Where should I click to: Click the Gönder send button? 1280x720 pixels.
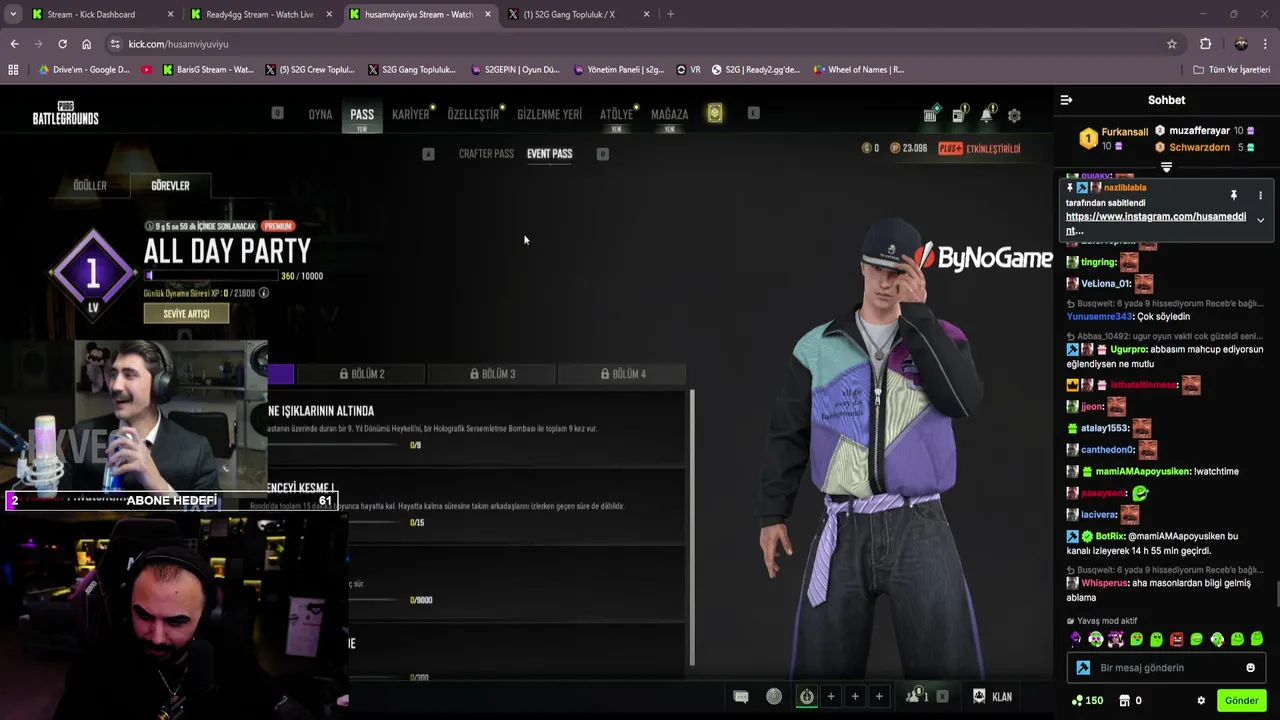tap(1241, 700)
